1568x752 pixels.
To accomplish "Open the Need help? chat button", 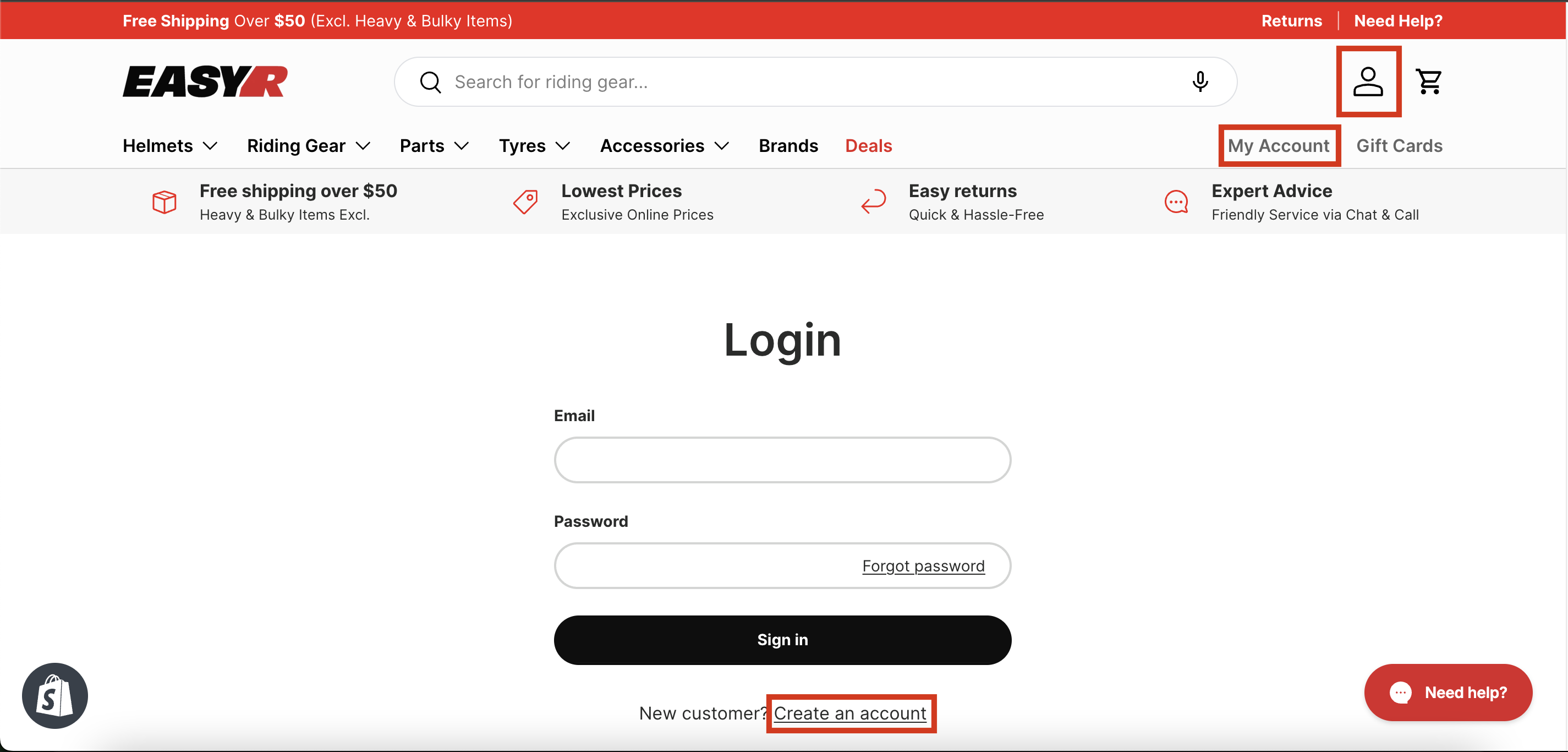I will (1448, 693).
